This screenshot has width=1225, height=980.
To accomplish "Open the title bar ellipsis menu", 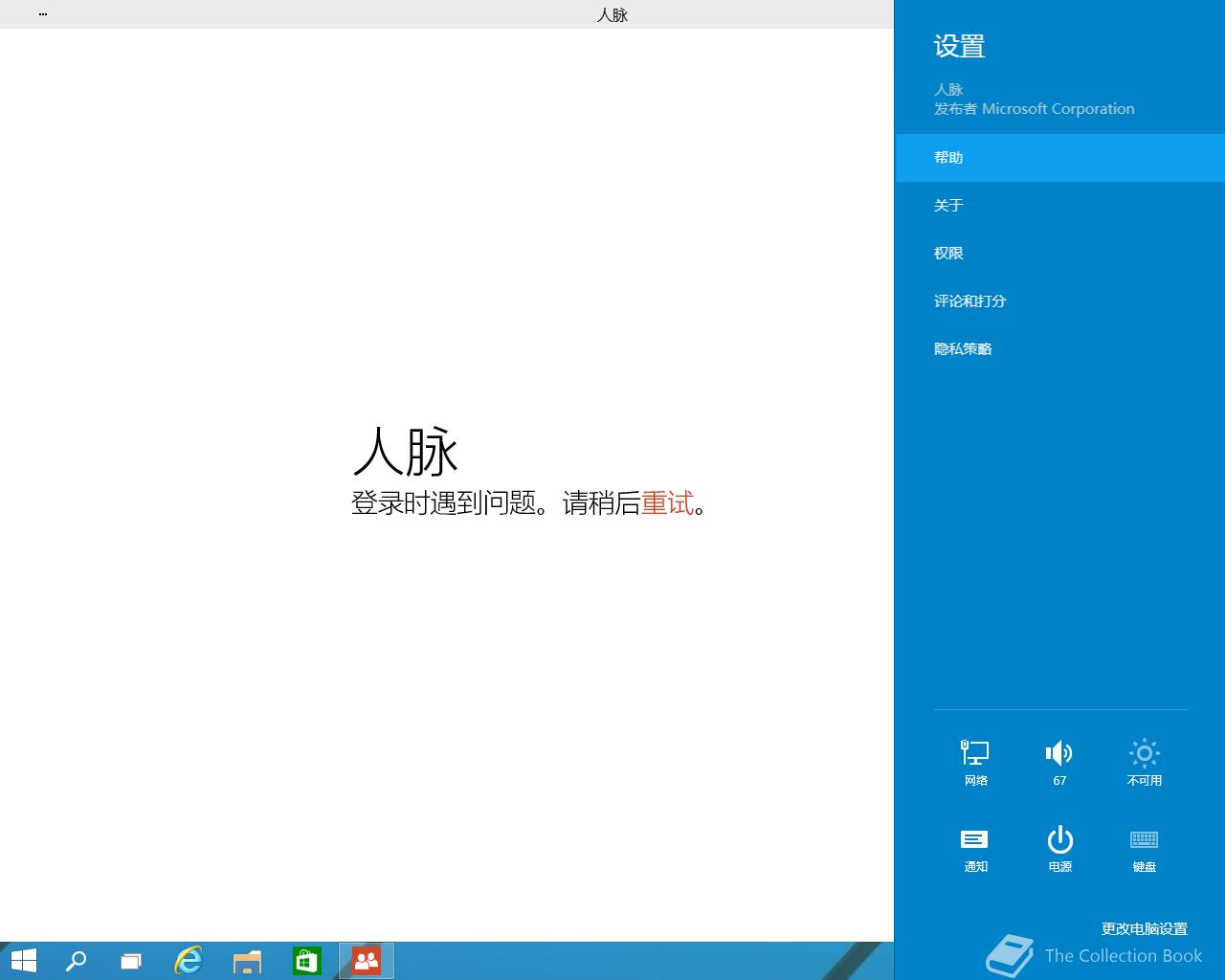I will coord(43,14).
